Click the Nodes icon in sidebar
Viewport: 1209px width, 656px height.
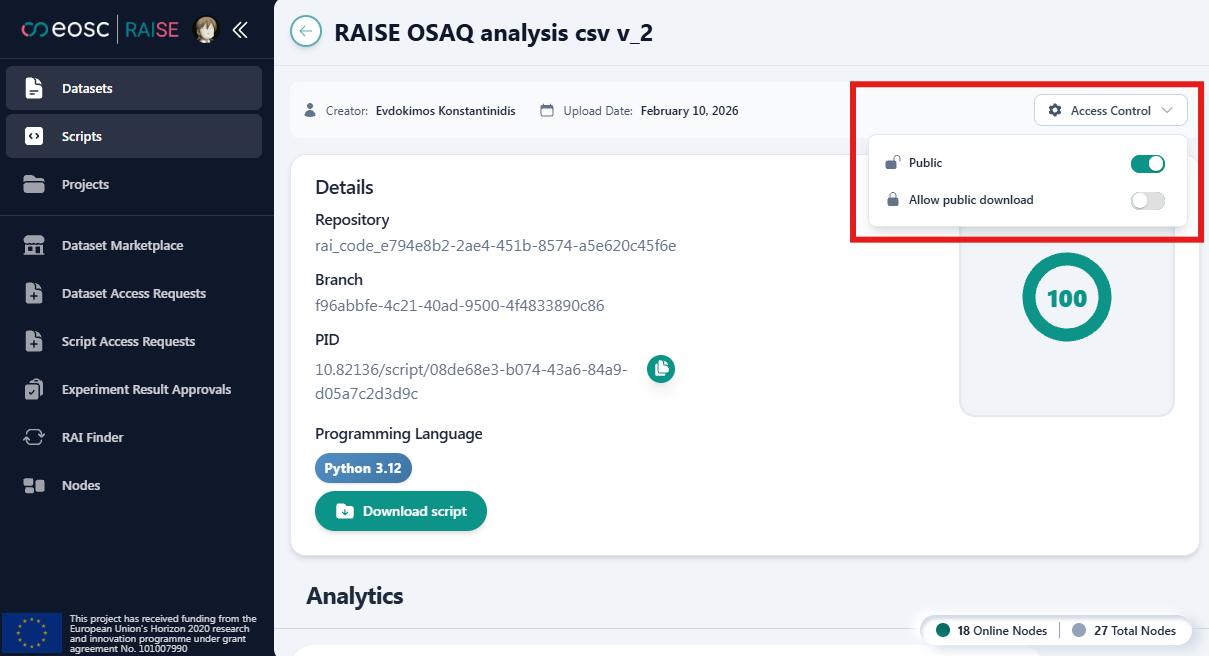tap(34, 485)
